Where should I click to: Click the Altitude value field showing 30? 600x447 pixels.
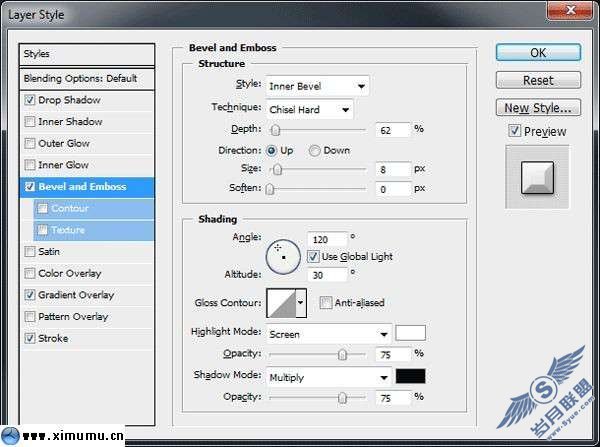click(327, 275)
